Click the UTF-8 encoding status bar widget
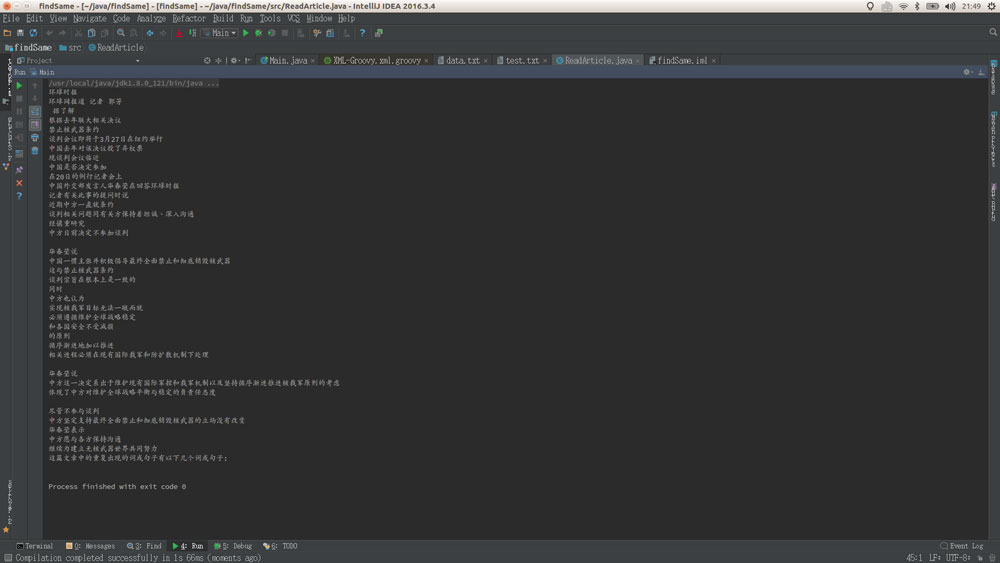The image size is (1000, 563). click(957, 557)
